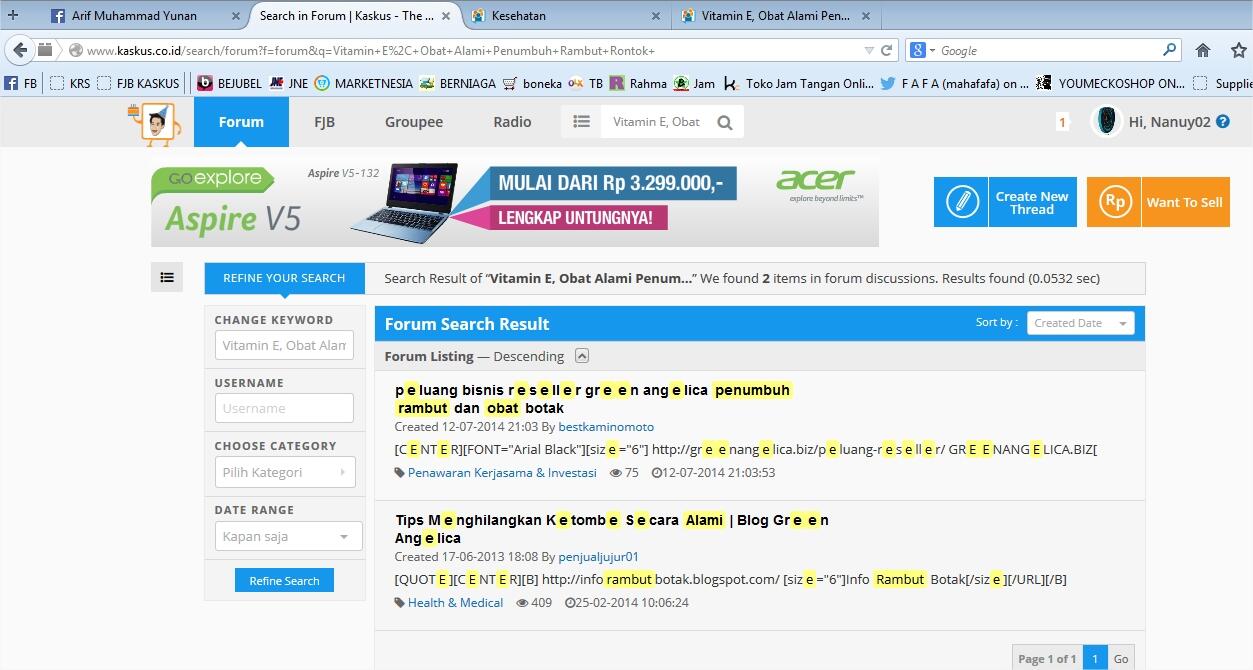
Task: Switch to Vitamin E, Obat Alami tab
Action: (778, 15)
